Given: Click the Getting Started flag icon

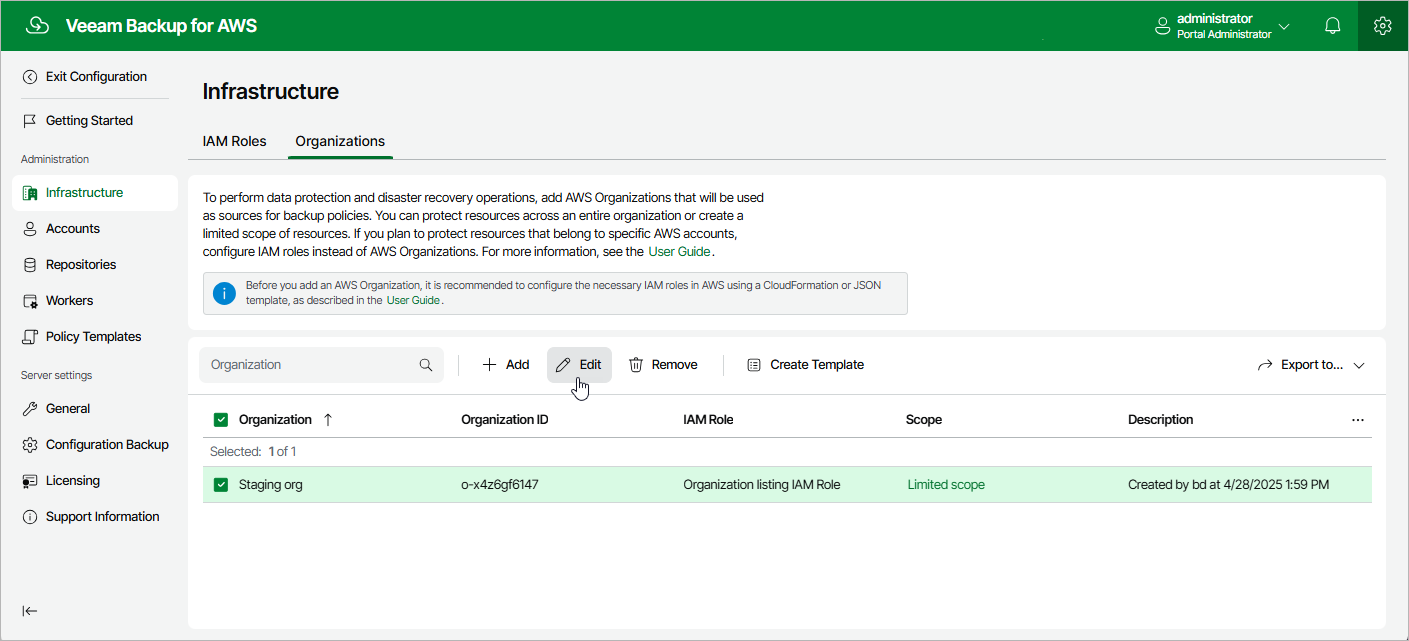Looking at the screenshot, I should (x=30, y=121).
